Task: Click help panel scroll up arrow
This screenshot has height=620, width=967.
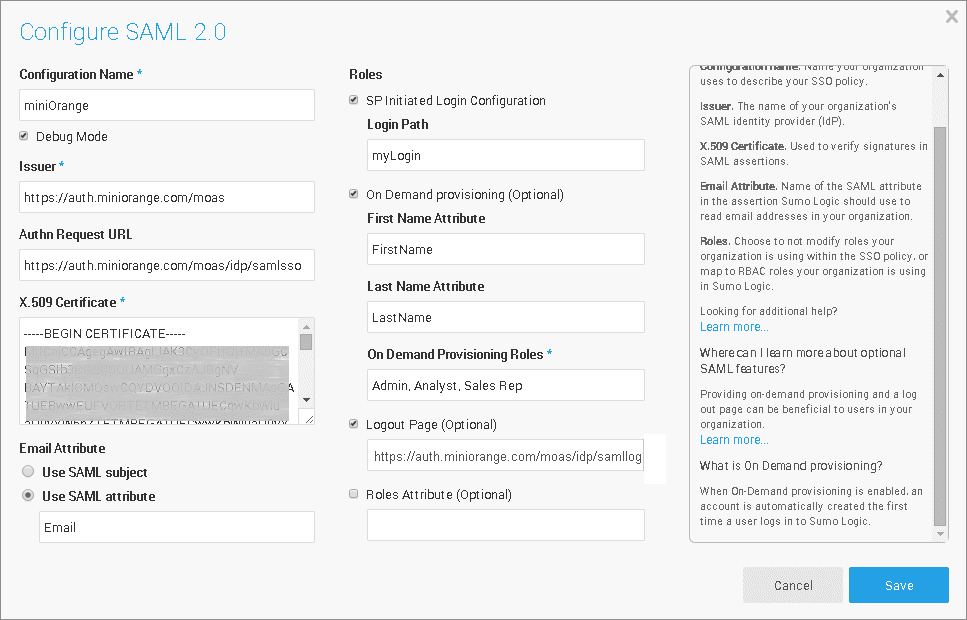Action: (940, 75)
